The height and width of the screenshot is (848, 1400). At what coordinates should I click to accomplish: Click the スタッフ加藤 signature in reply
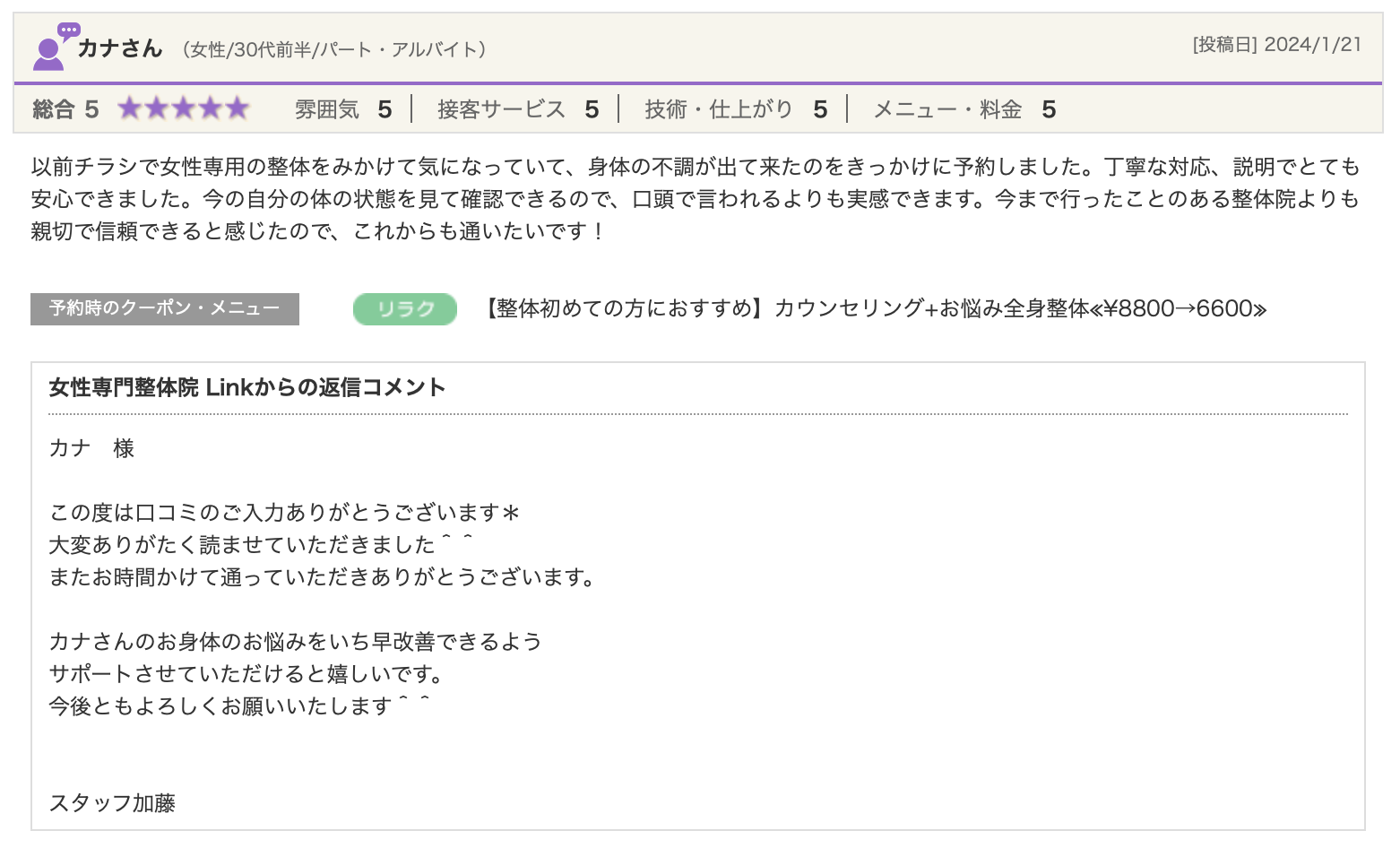[112, 803]
